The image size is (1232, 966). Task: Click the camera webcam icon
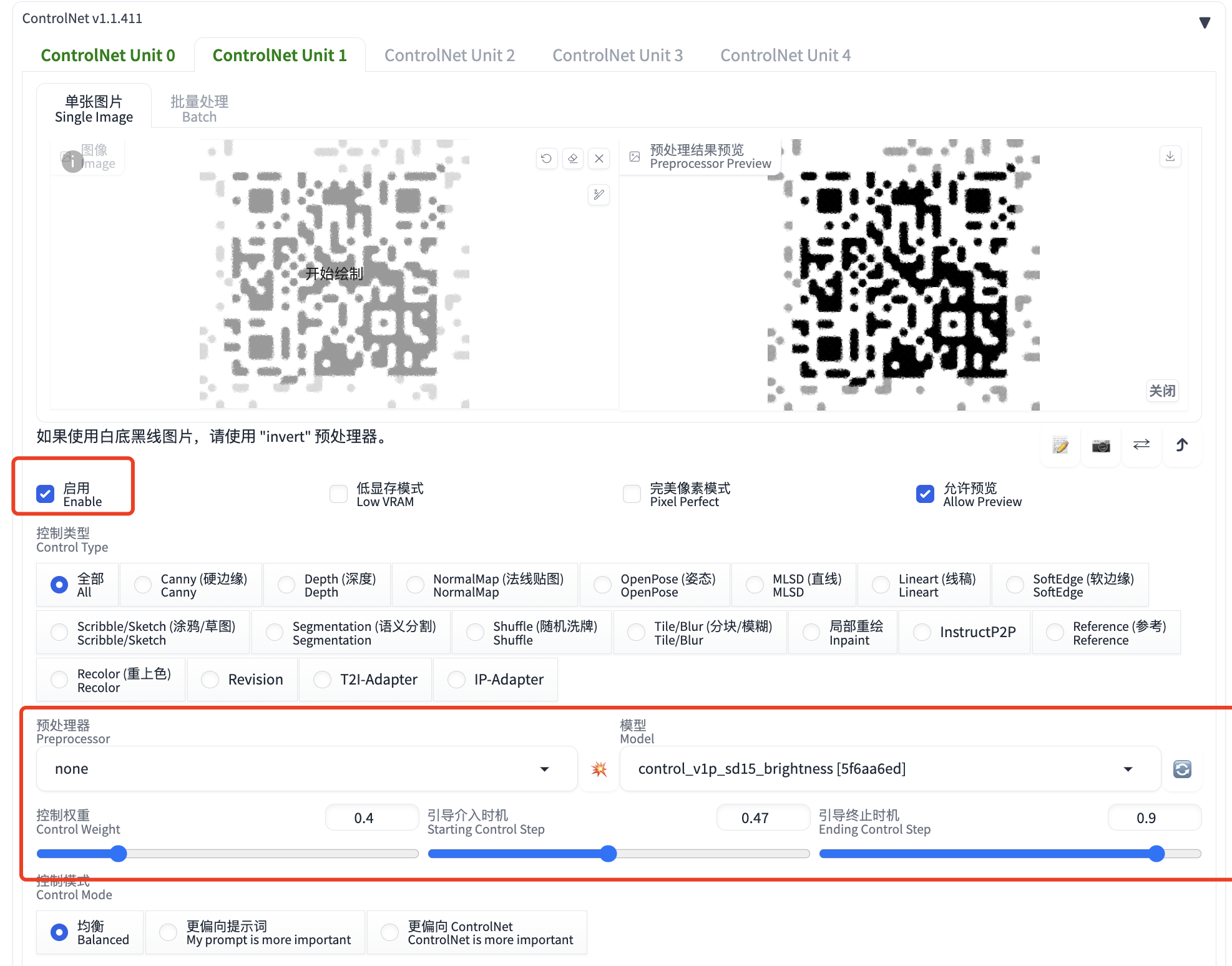pyautogui.click(x=1101, y=445)
